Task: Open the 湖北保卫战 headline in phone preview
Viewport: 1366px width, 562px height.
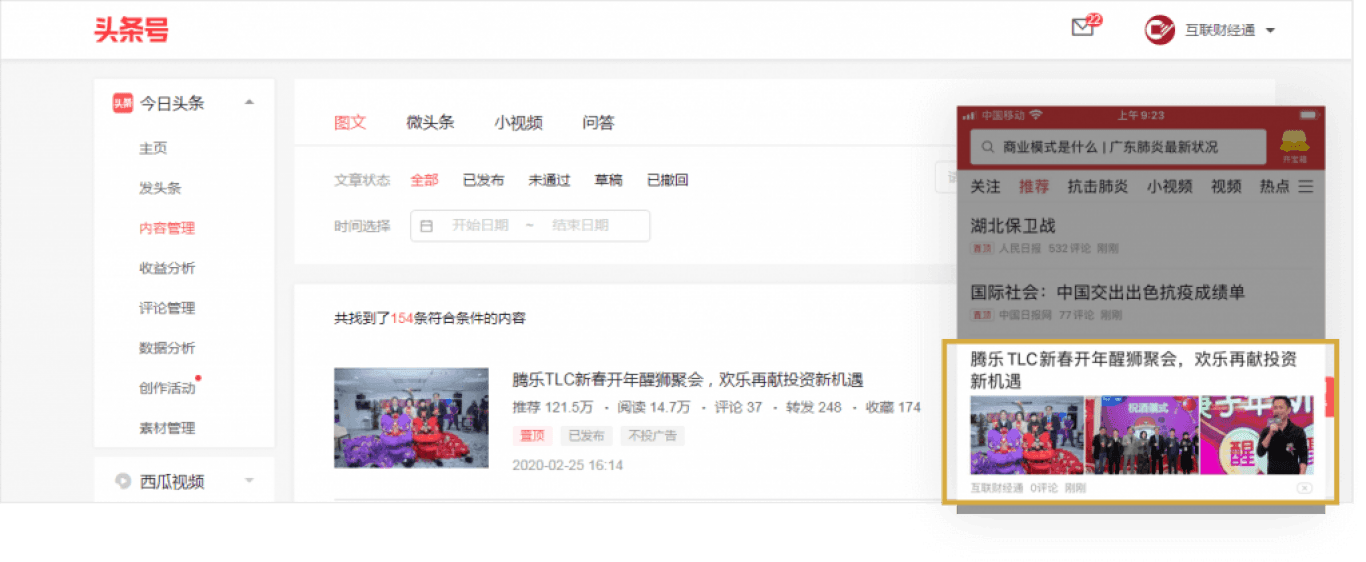Action: tap(1013, 226)
